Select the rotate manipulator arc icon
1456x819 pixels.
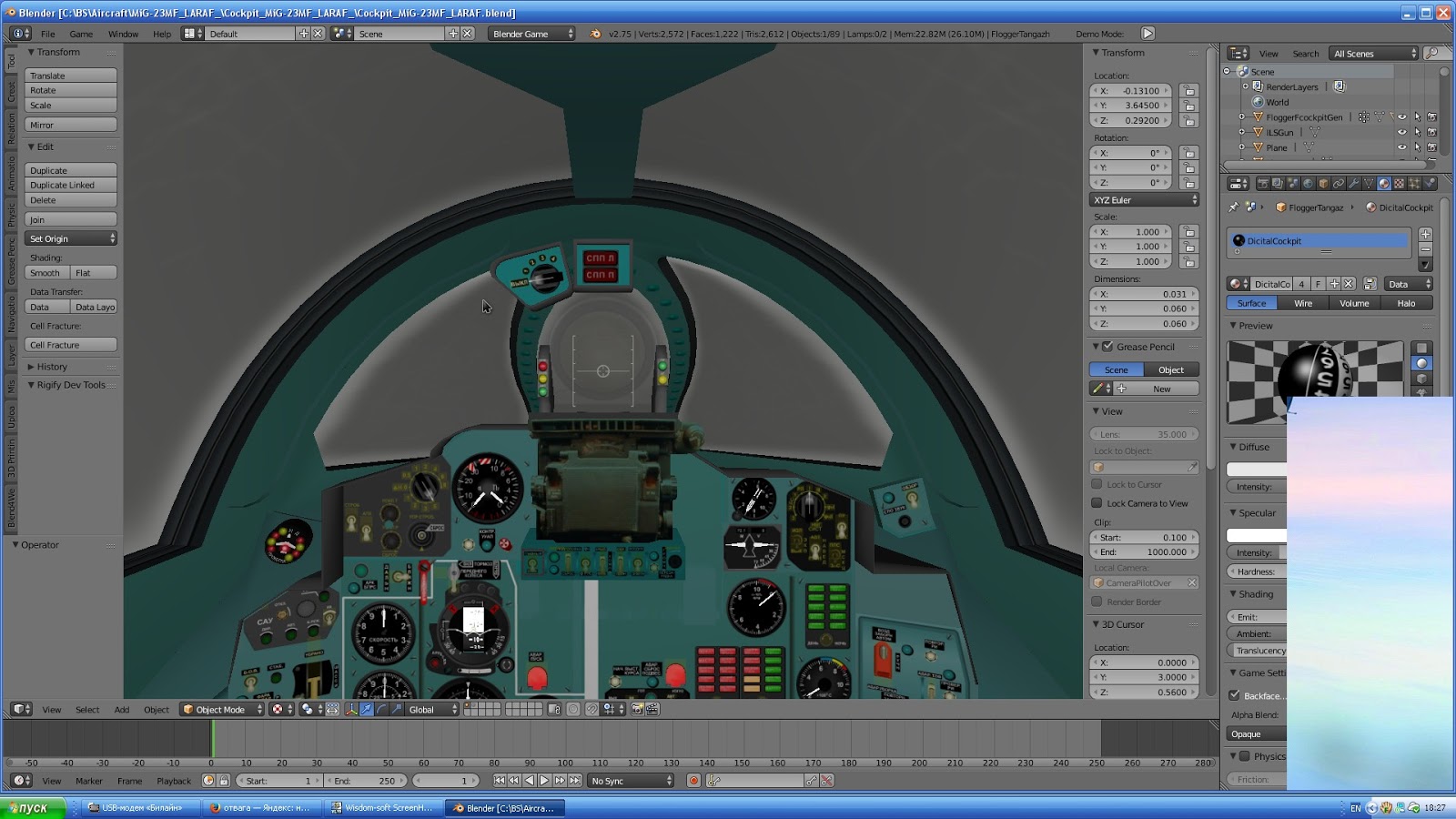click(382, 710)
